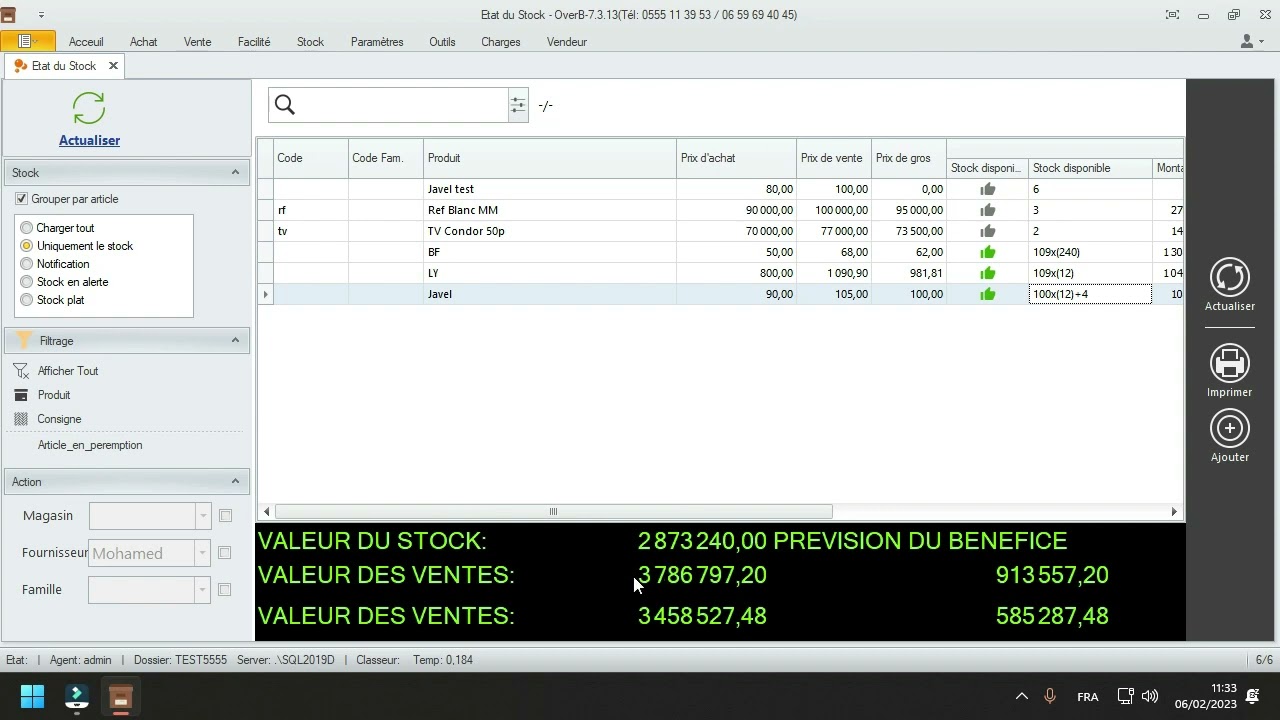Click the funnel icon beside Filtrage
The height and width of the screenshot is (720, 1280).
tap(24, 340)
